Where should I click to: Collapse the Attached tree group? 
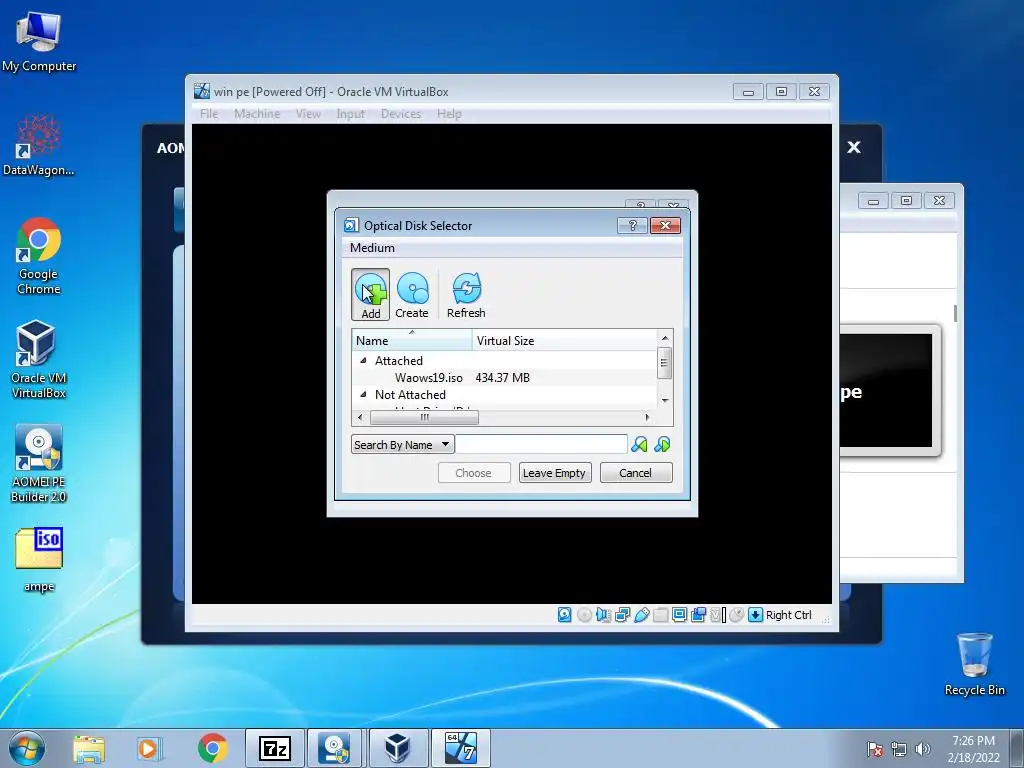[363, 360]
